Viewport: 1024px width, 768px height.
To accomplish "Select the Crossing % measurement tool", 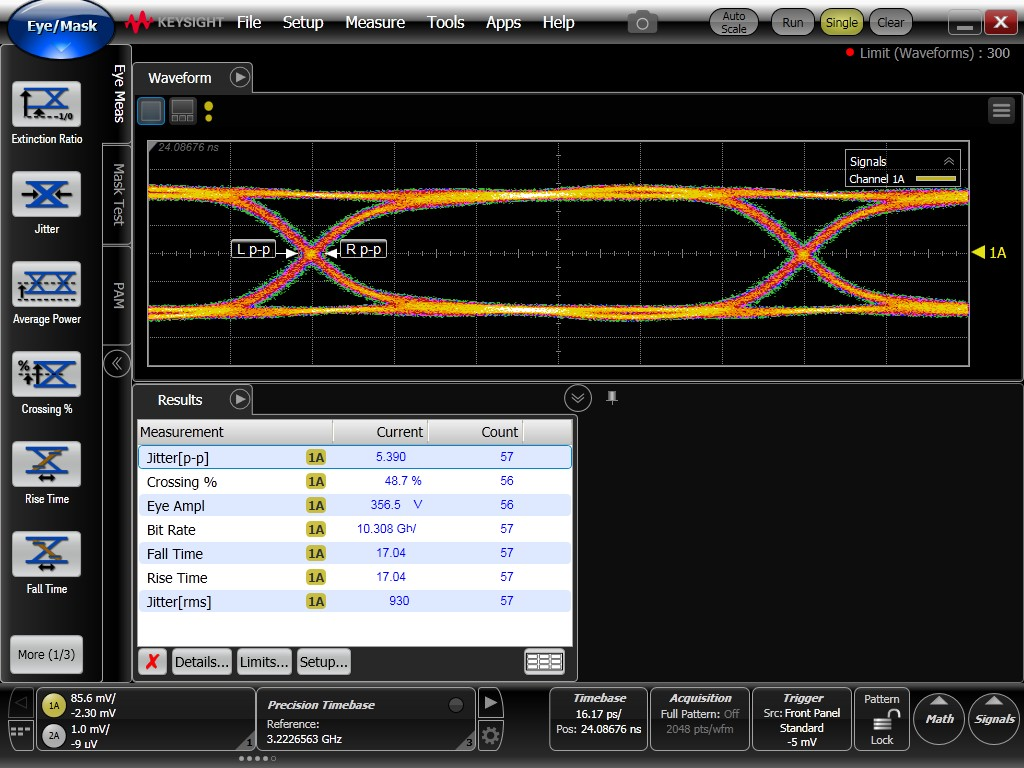I will 46,374.
